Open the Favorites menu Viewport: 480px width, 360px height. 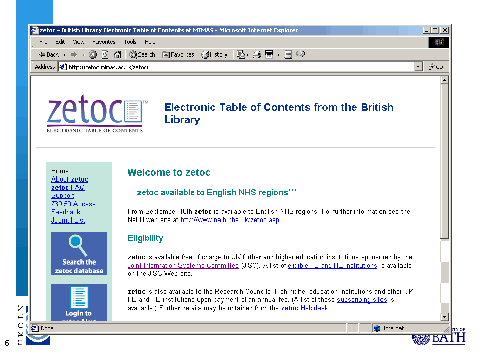(104, 42)
